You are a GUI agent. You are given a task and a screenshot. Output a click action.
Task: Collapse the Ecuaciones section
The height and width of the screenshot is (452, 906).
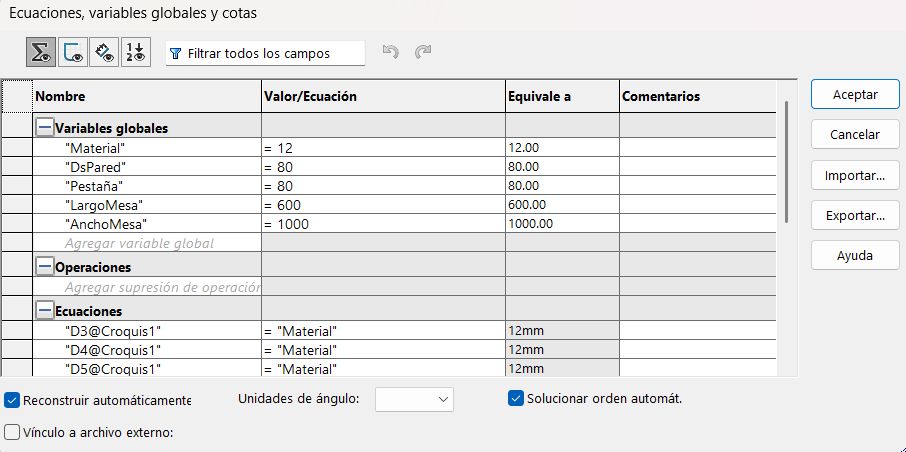click(44, 311)
